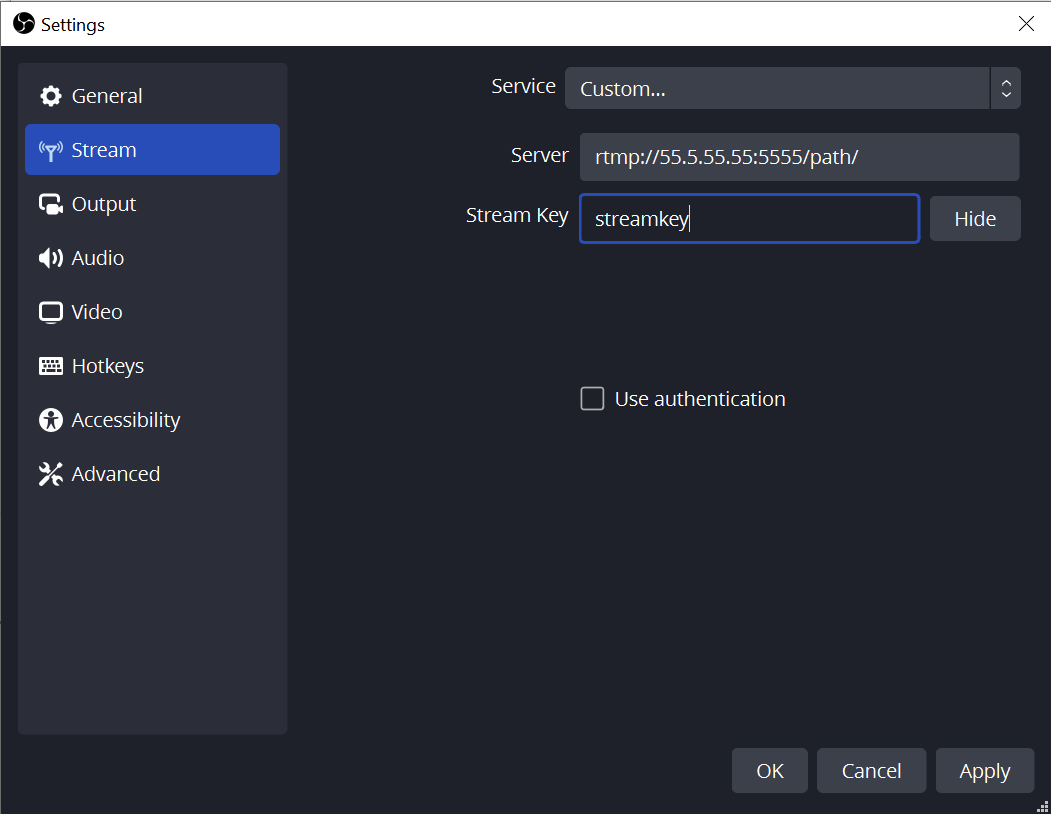Select the Stream antenna icon

50,149
